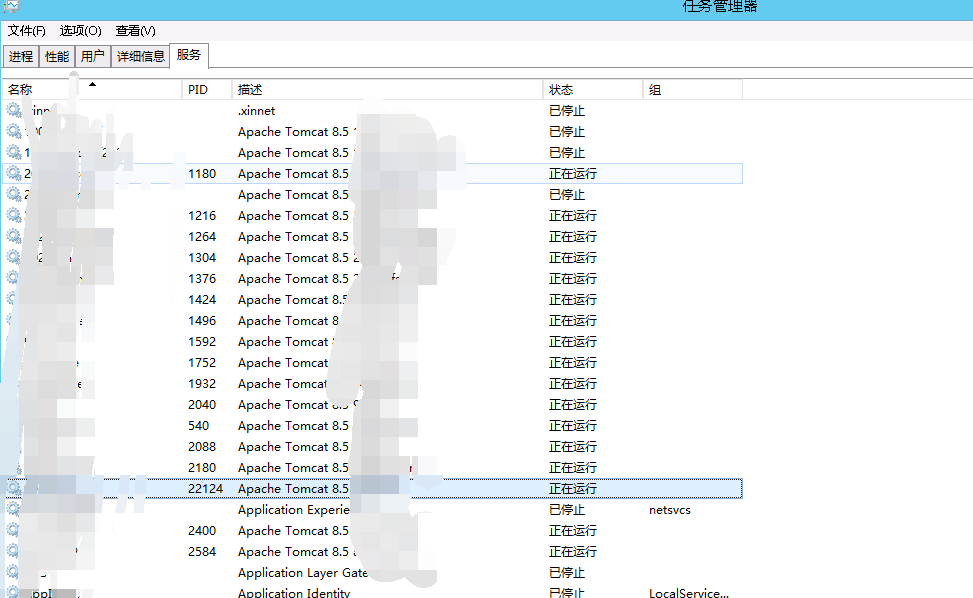Sort services by 名称 column header
Image resolution: width=973 pixels, height=598 pixels.
pyautogui.click(x=92, y=90)
